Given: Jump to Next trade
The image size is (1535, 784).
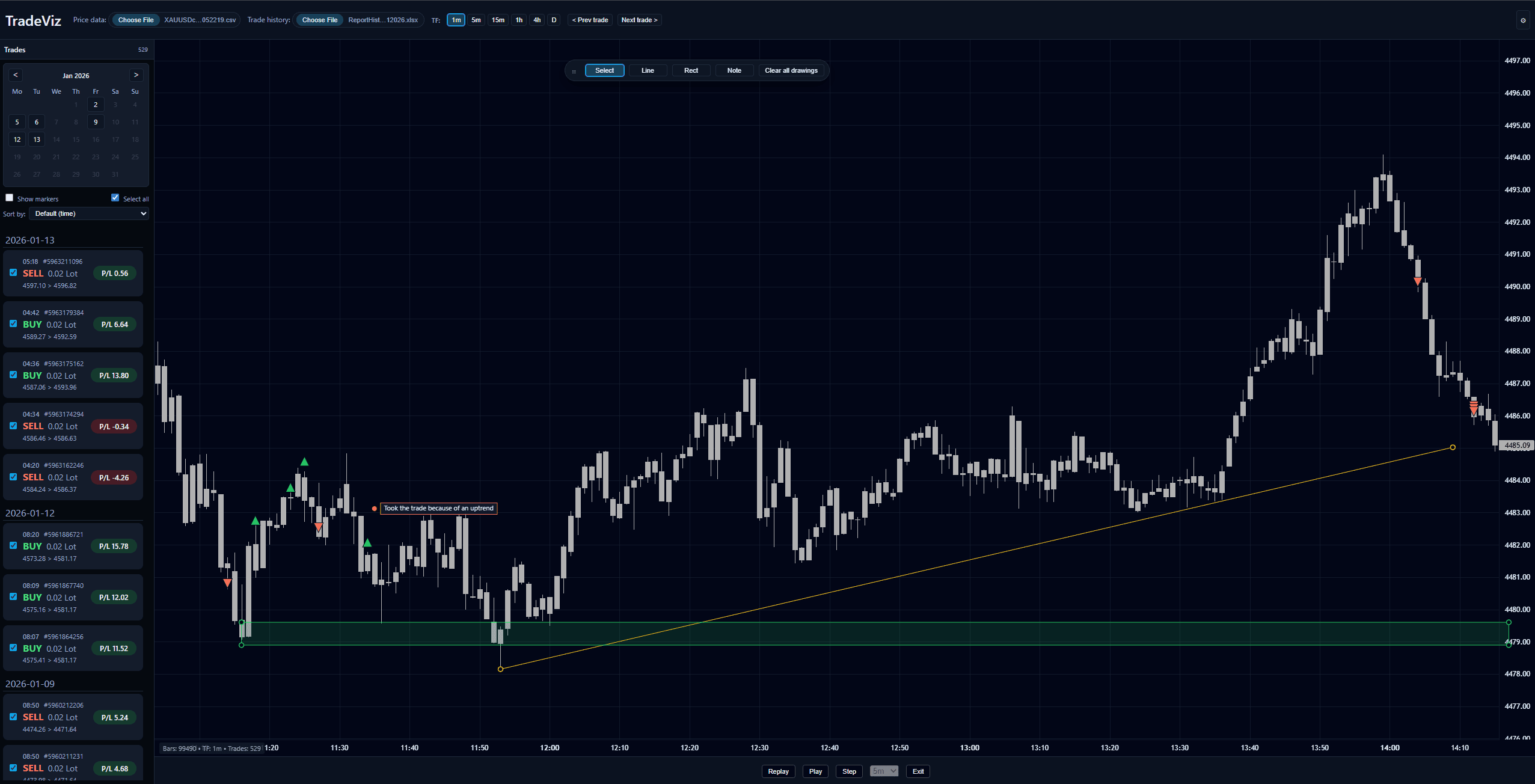Looking at the screenshot, I should [639, 20].
